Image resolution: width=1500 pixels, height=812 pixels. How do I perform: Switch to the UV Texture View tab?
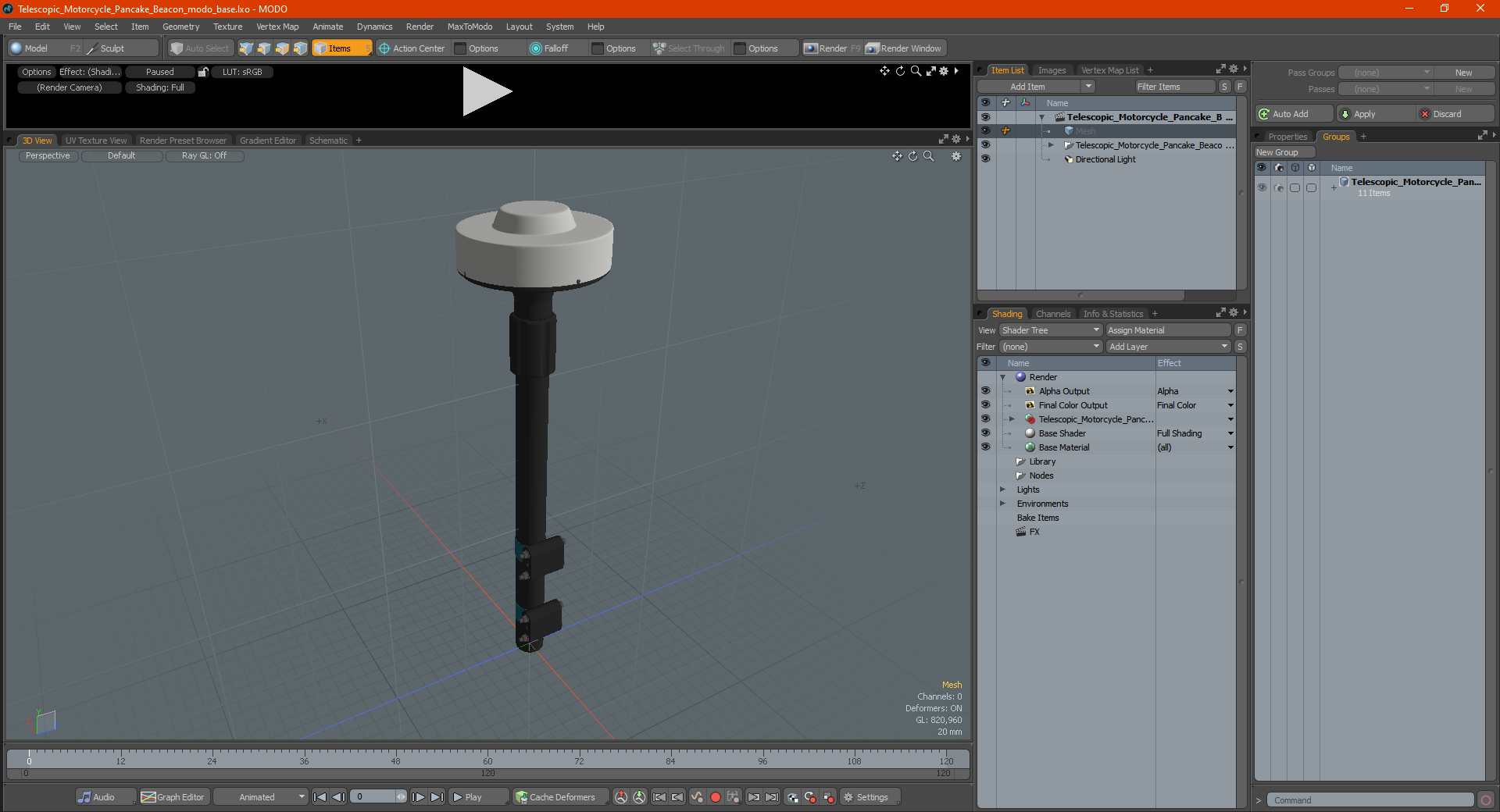[96, 141]
